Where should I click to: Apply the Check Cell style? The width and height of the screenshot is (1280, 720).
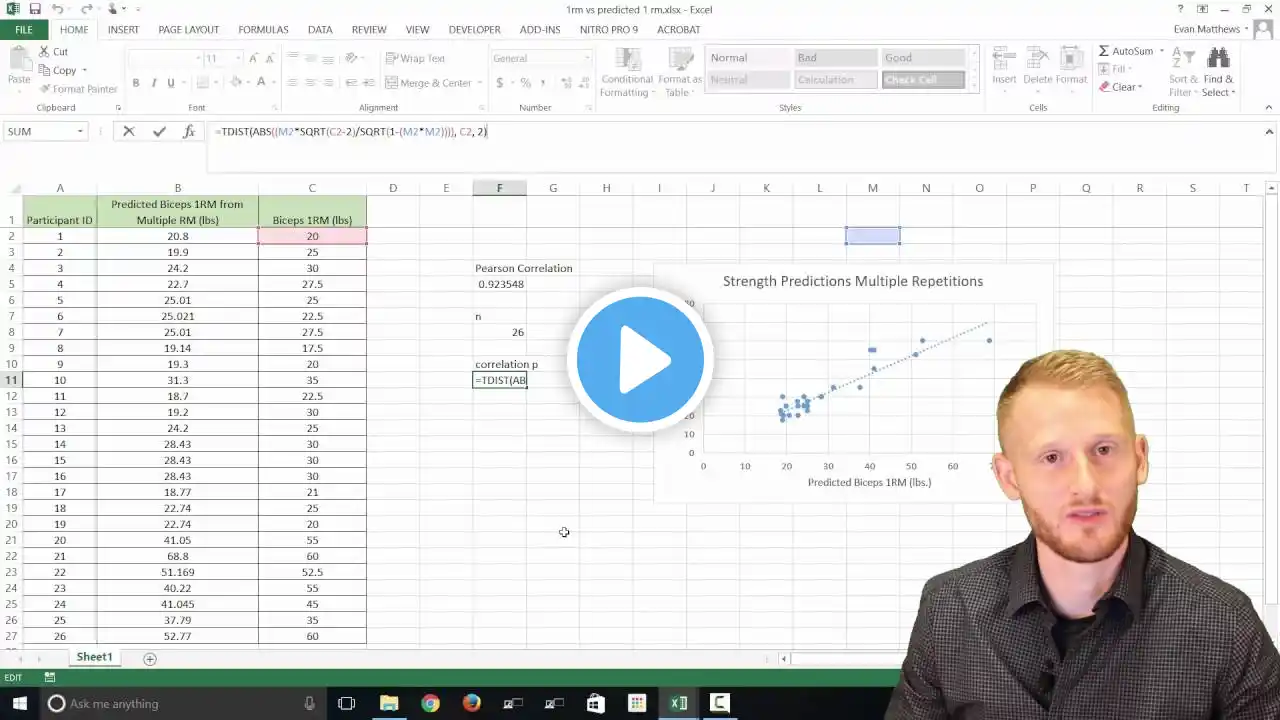(923, 80)
